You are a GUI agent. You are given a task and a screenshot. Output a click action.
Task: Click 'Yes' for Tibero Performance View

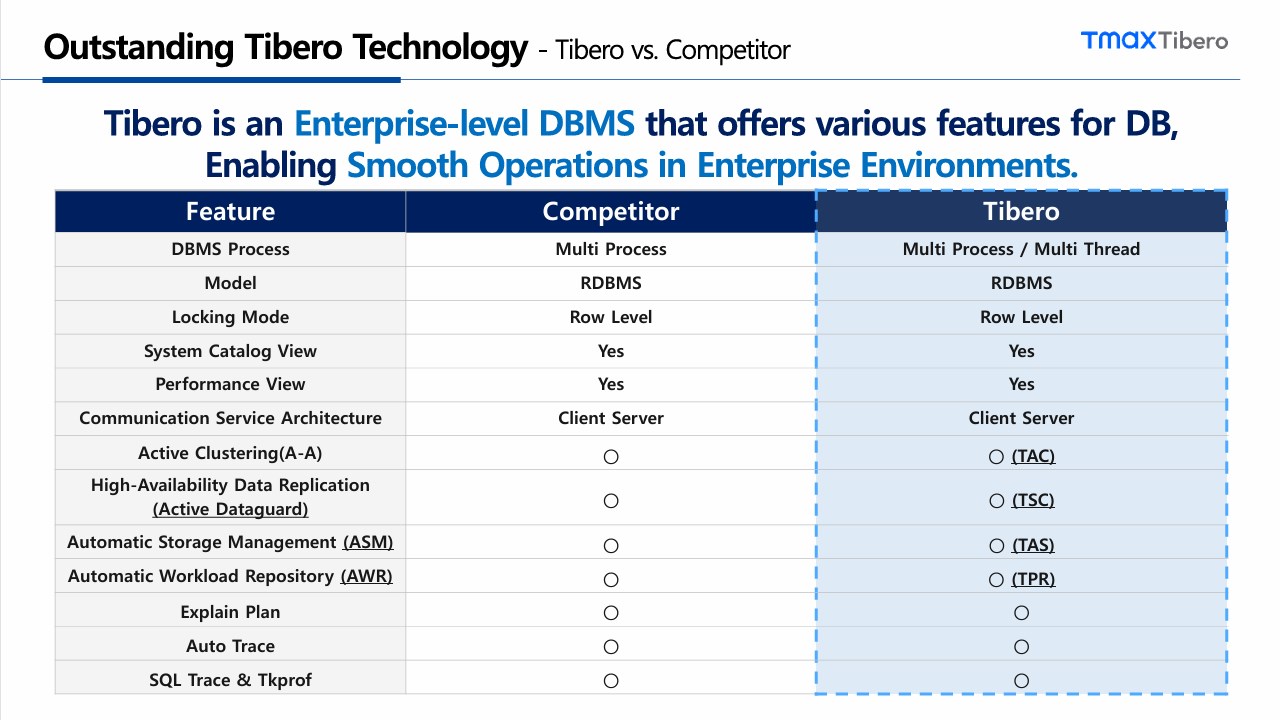tap(1021, 384)
